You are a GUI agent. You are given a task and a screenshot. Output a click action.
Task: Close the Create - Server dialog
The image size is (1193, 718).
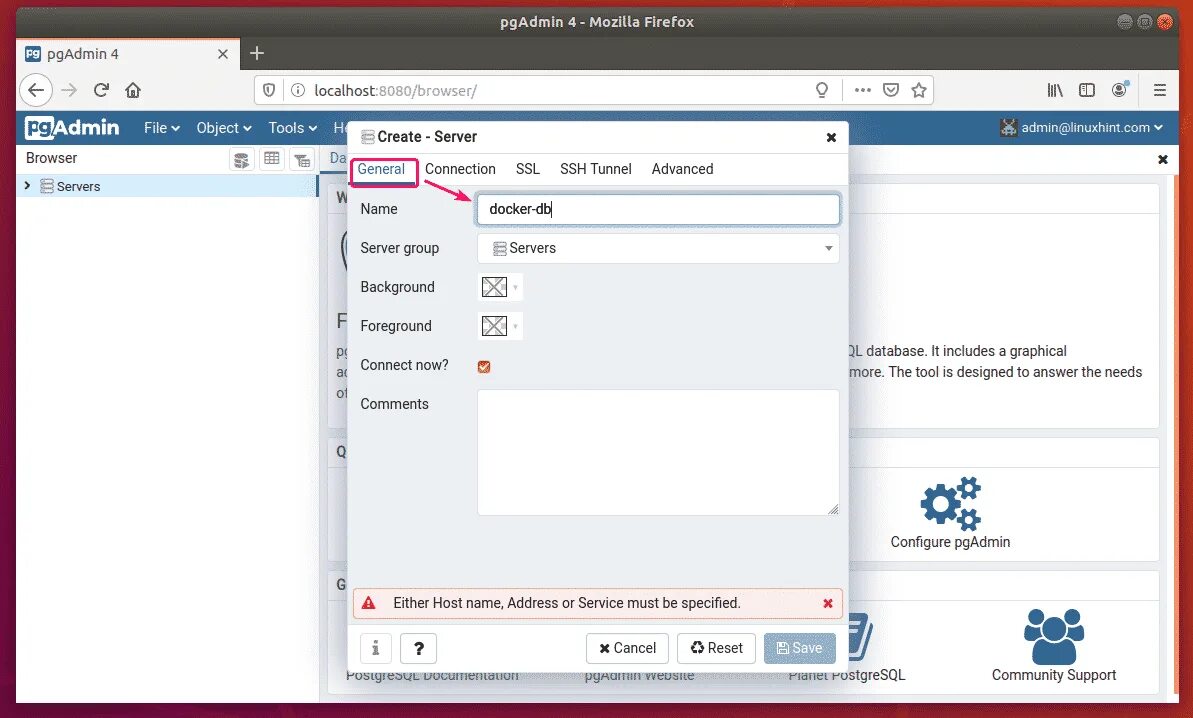click(831, 137)
